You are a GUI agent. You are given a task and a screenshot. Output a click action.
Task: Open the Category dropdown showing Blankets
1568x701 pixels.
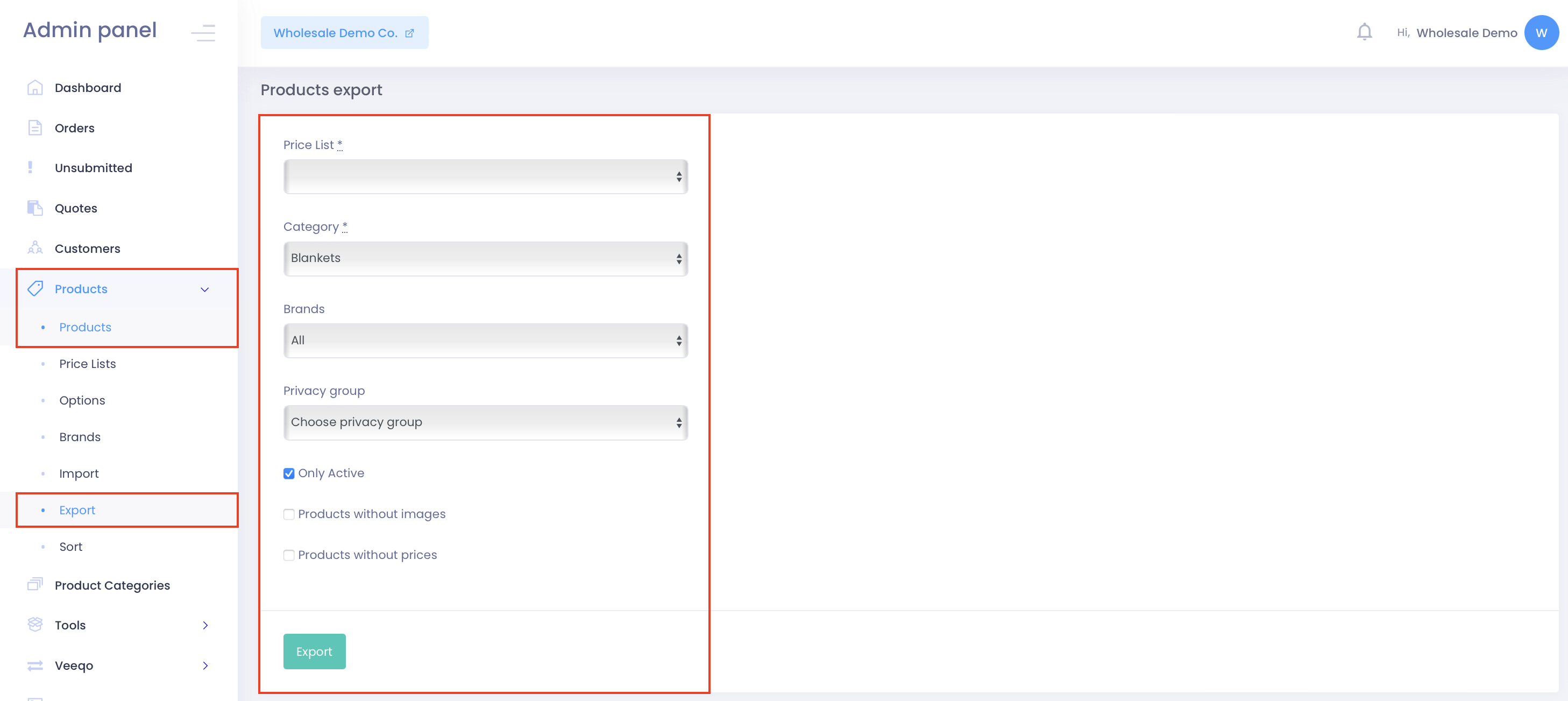click(485, 258)
